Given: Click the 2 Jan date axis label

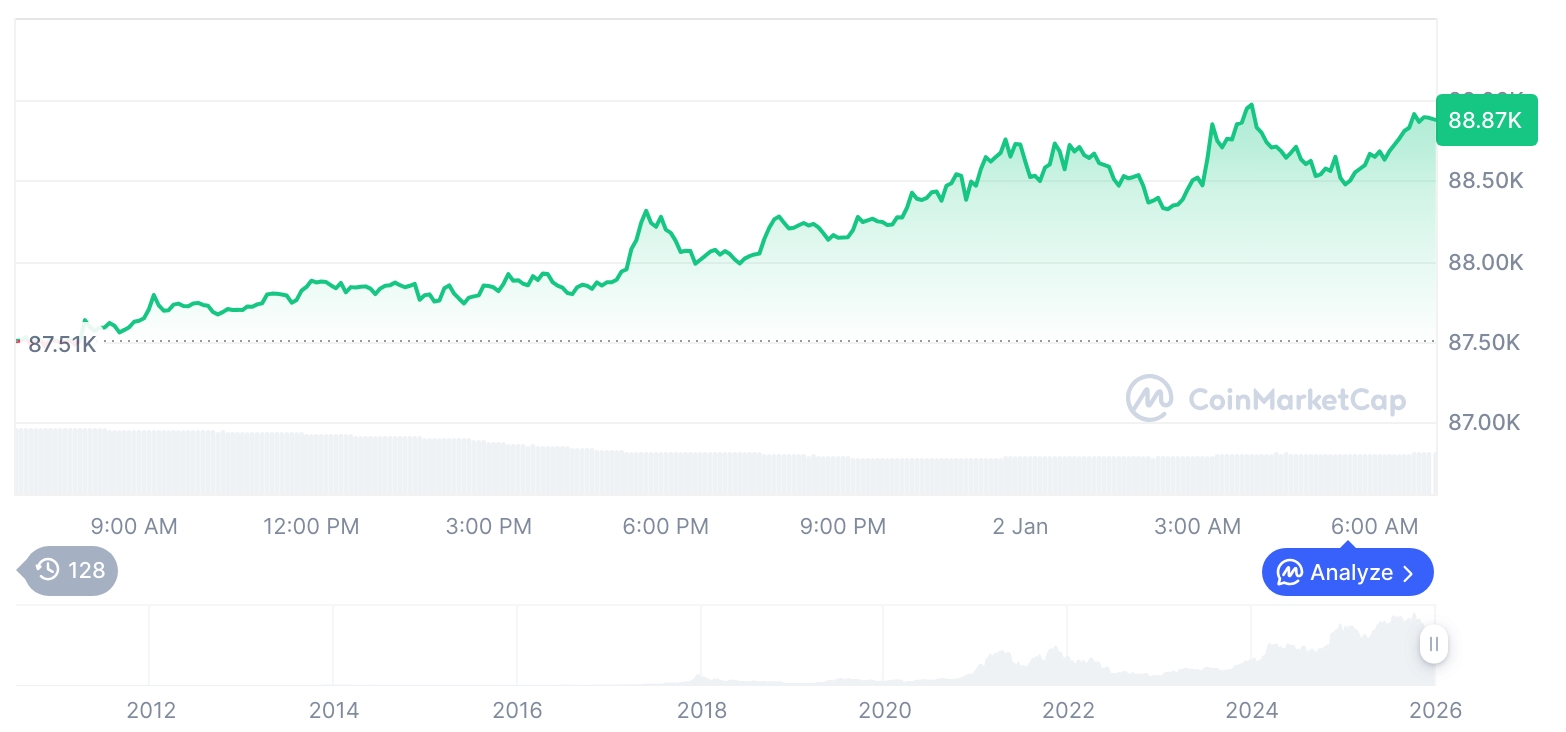Looking at the screenshot, I should pos(1020,526).
